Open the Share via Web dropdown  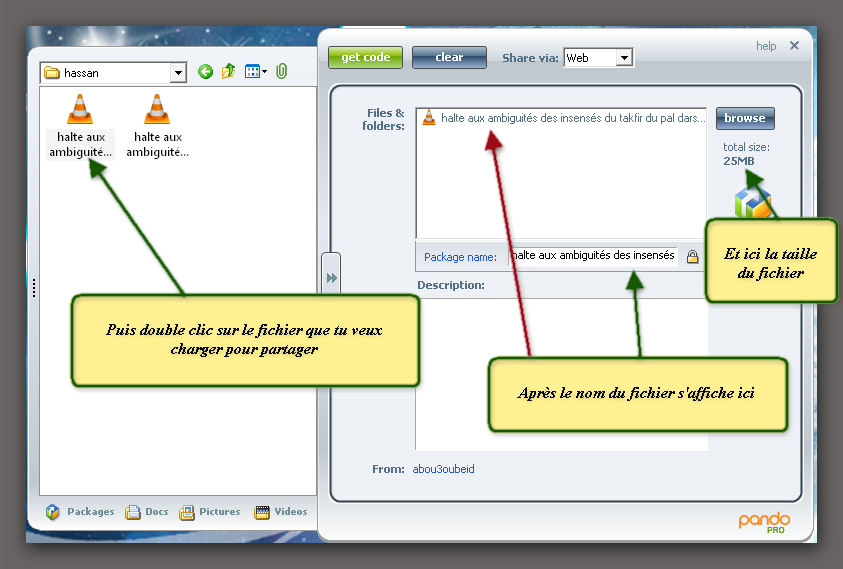click(624, 58)
